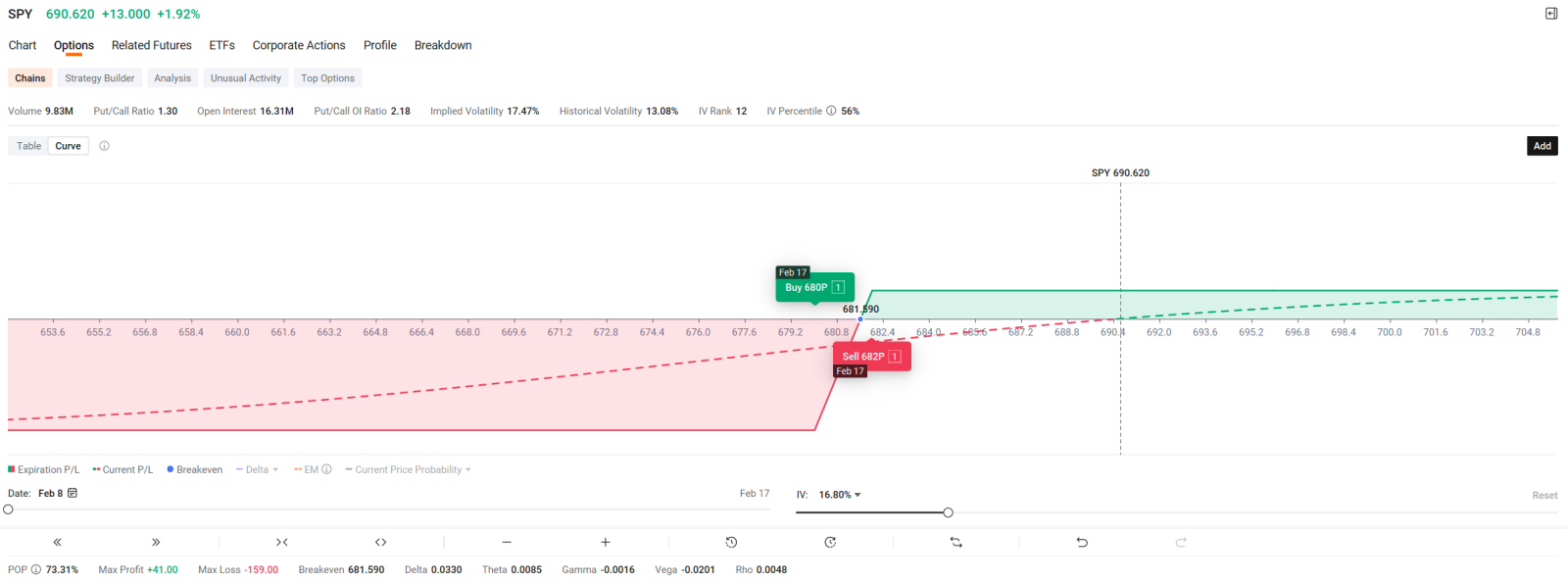Open the Related Futures tab
Screen dimensions: 1568x581
152,45
